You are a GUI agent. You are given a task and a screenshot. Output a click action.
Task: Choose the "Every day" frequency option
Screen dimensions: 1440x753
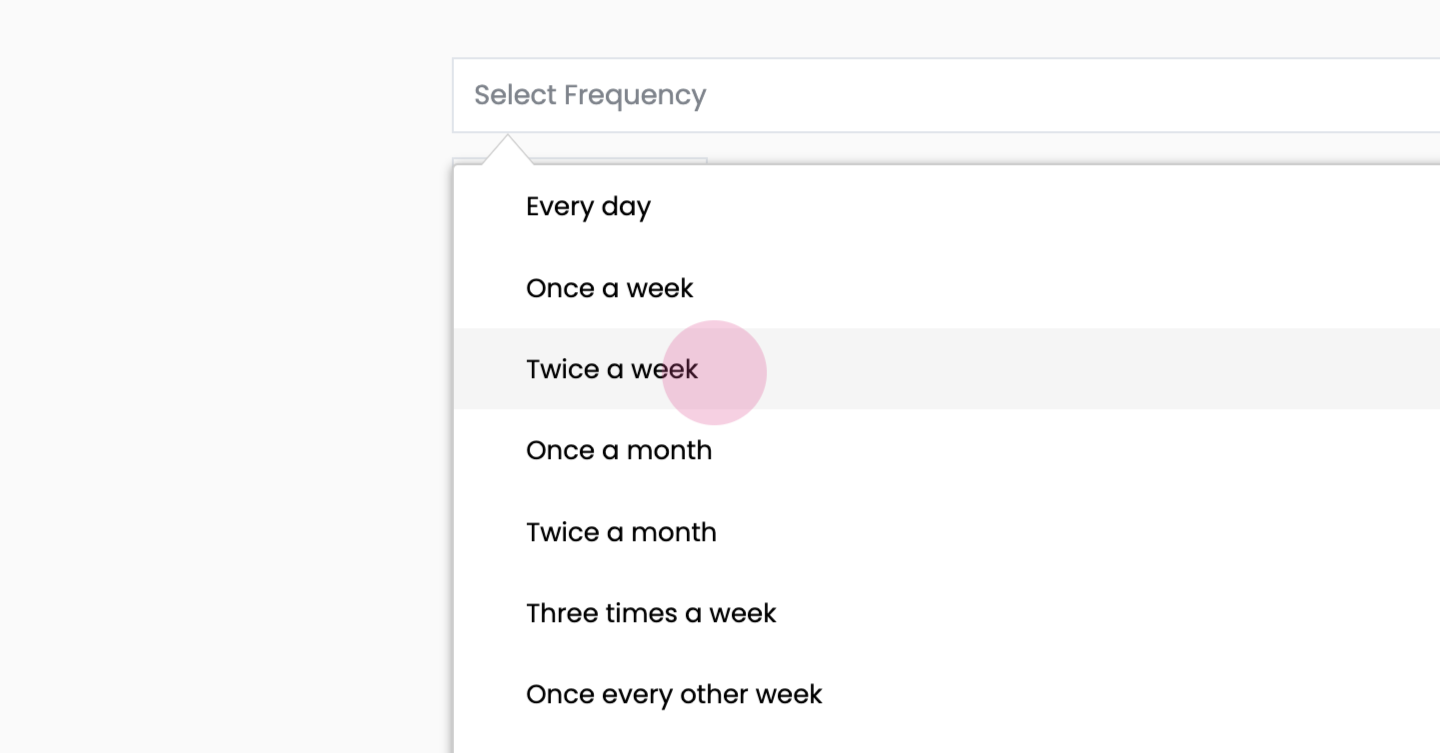coord(588,207)
